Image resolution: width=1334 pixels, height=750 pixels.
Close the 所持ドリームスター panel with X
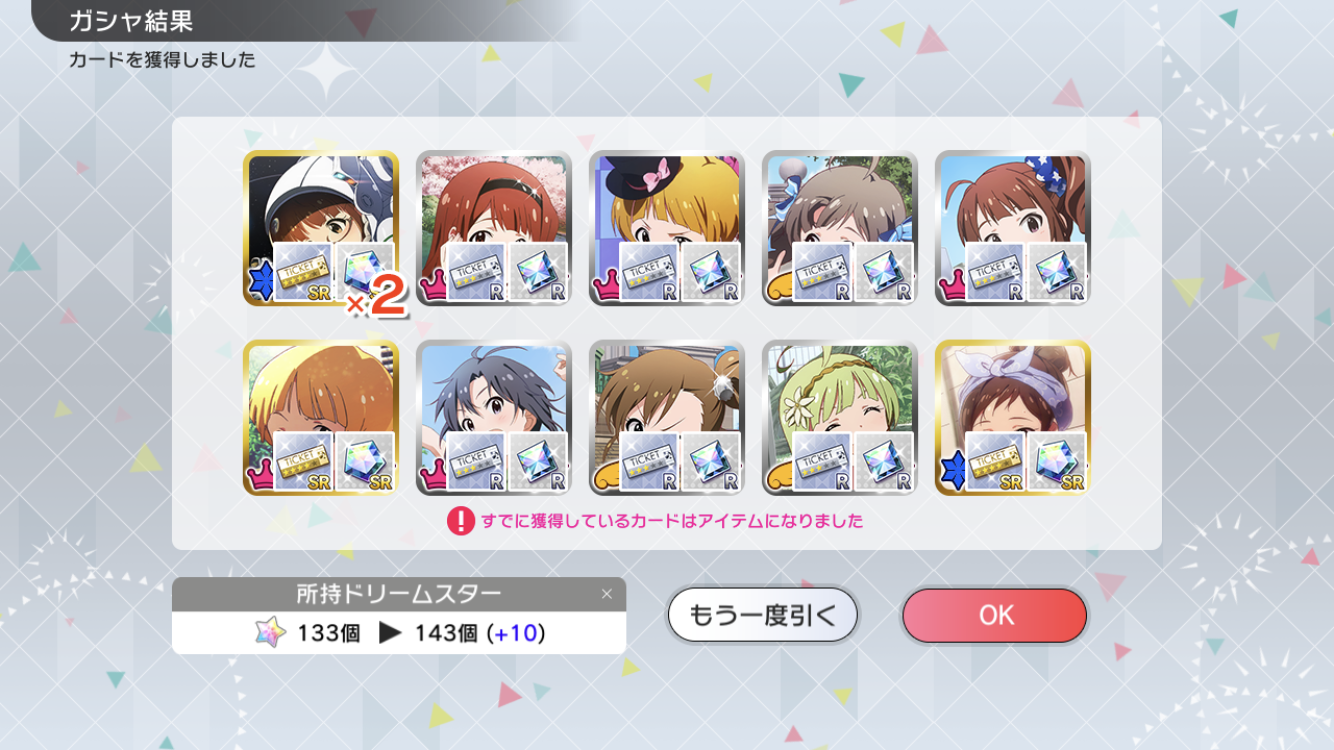(606, 594)
